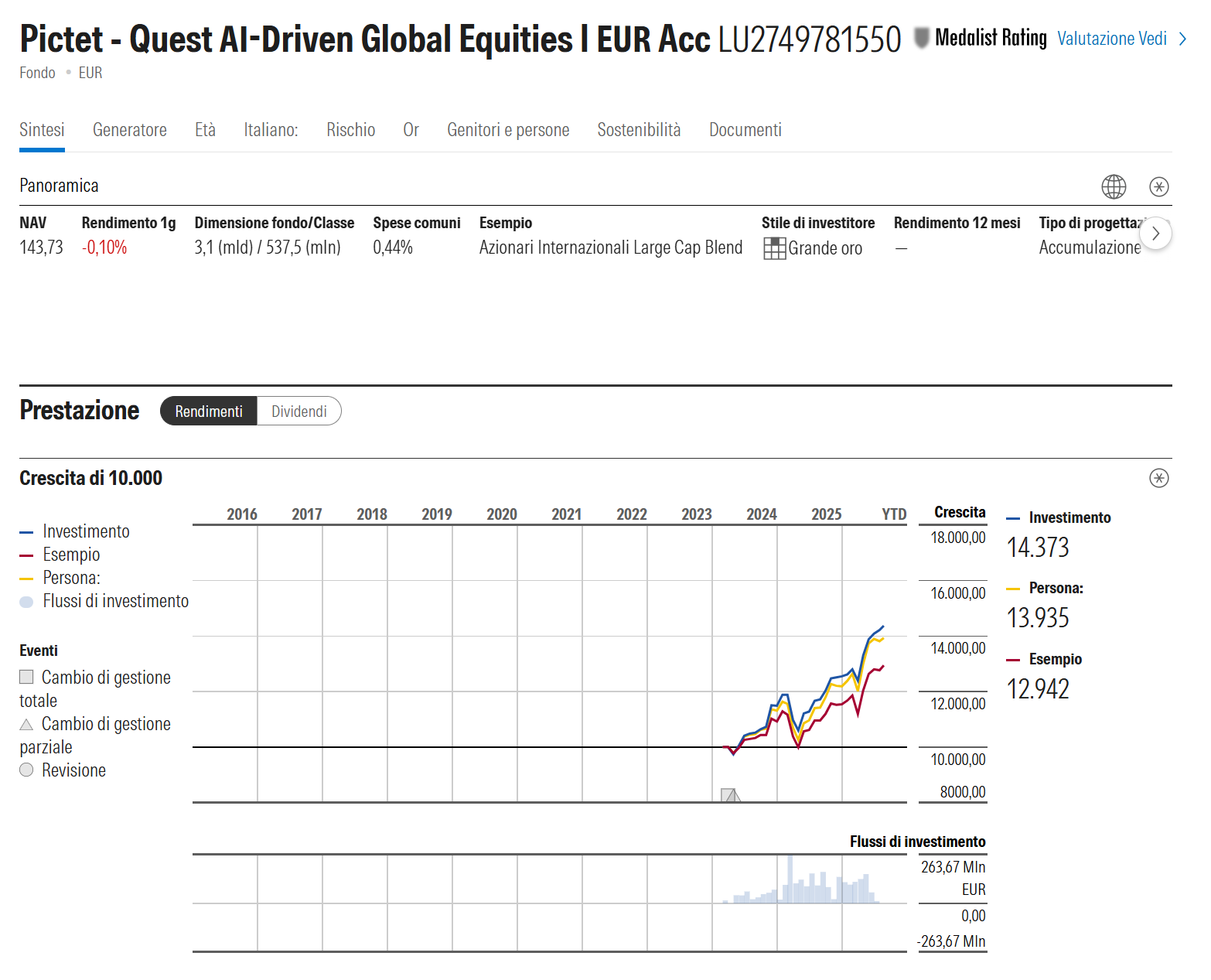Click the Esempio growth value 12.942
The height and width of the screenshot is (980, 1211).
click(x=1038, y=689)
